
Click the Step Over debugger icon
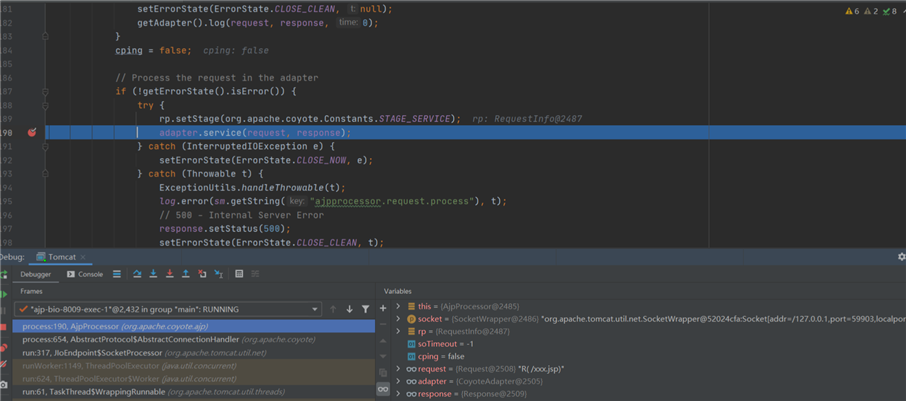click(137, 274)
